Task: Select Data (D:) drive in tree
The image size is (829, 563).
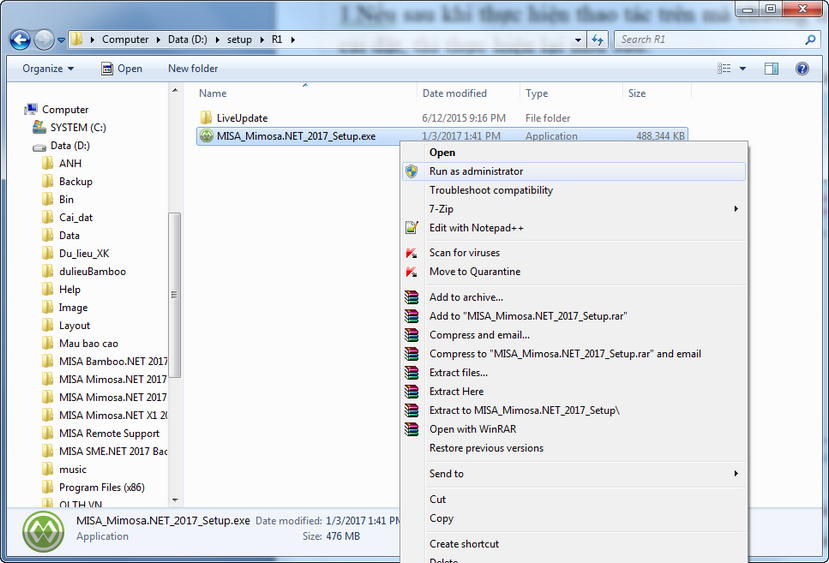Action: (x=61, y=145)
